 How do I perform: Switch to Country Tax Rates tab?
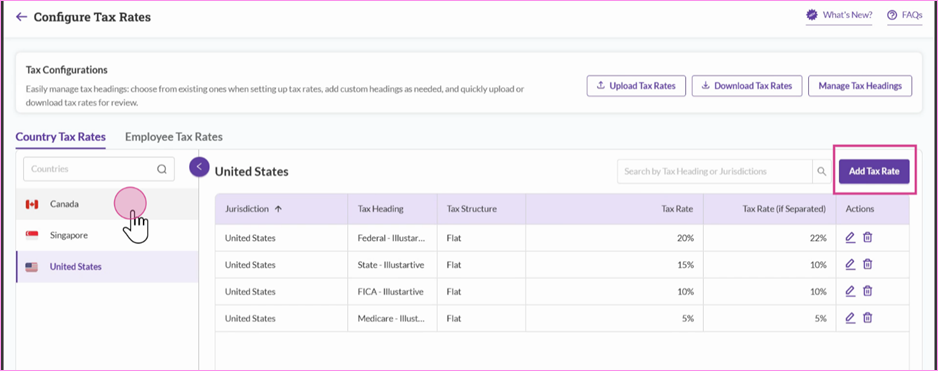click(60, 137)
